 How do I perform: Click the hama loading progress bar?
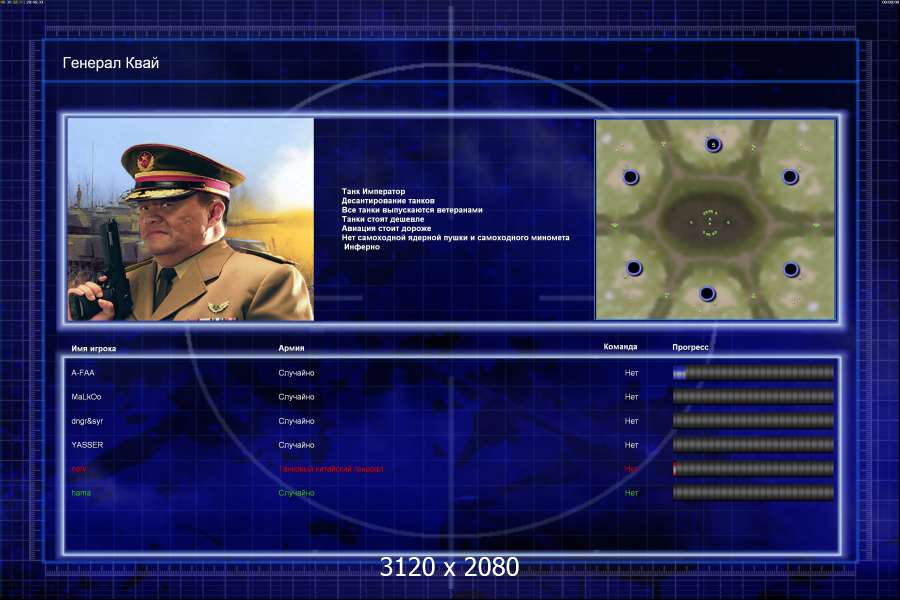coord(753,492)
